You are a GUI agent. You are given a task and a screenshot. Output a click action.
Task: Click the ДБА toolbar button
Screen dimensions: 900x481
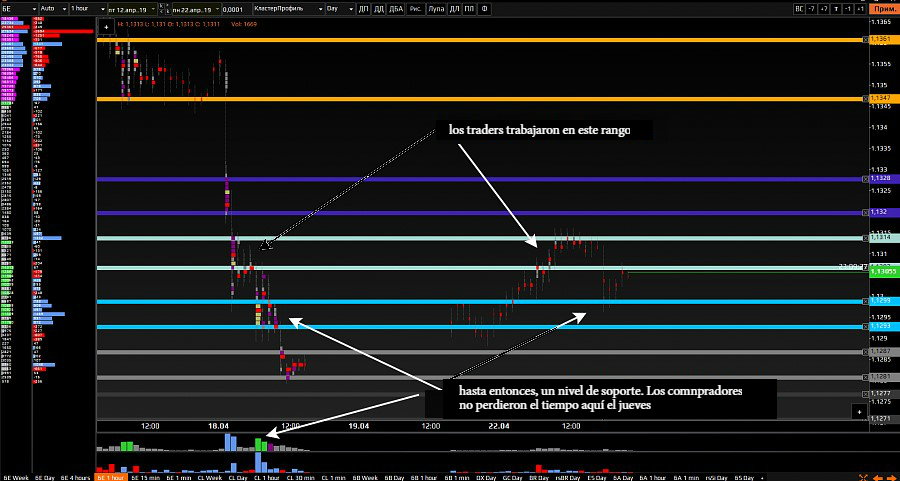pos(397,8)
